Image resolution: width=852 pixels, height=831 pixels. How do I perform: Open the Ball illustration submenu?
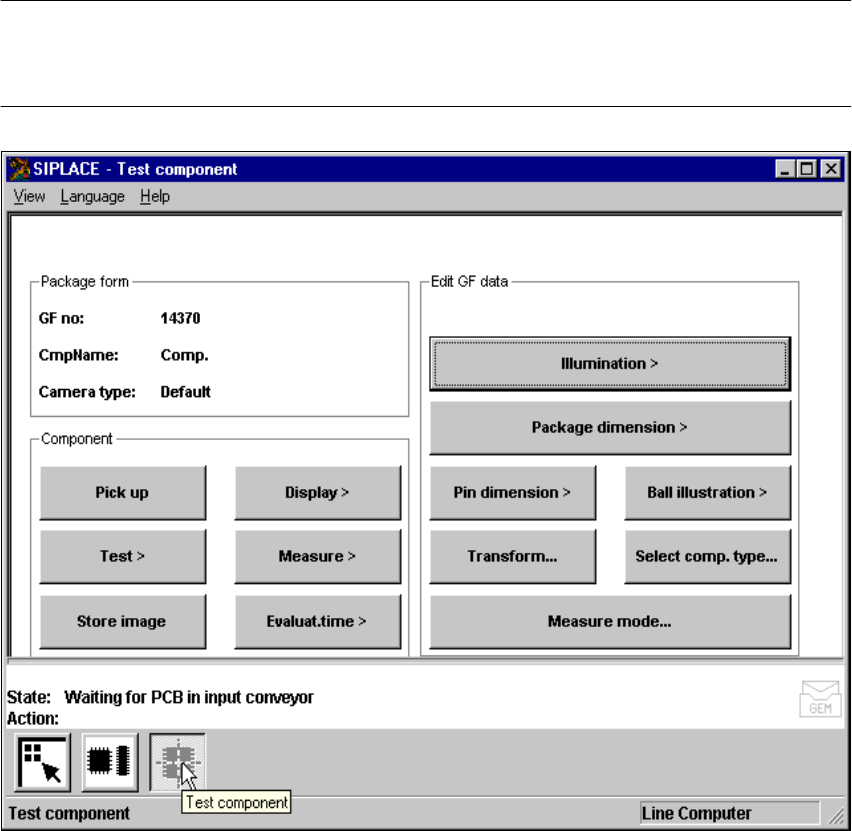click(x=707, y=492)
